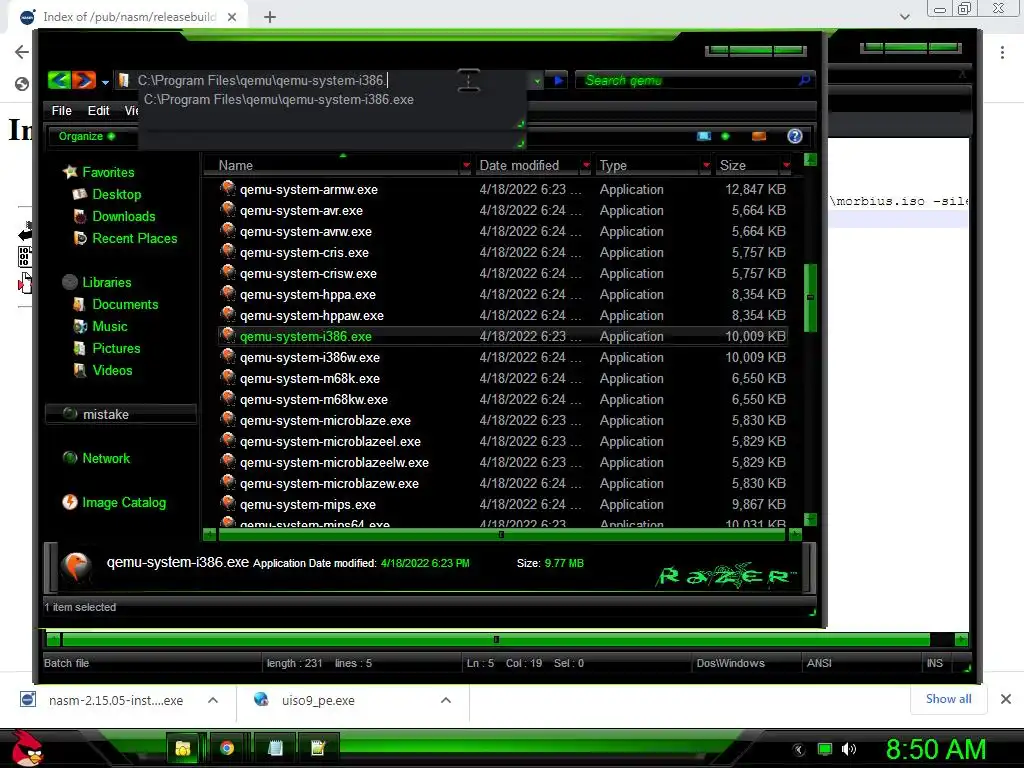The height and width of the screenshot is (768, 1024).
Task: Open Desktop in Favorites
Action: click(116, 195)
